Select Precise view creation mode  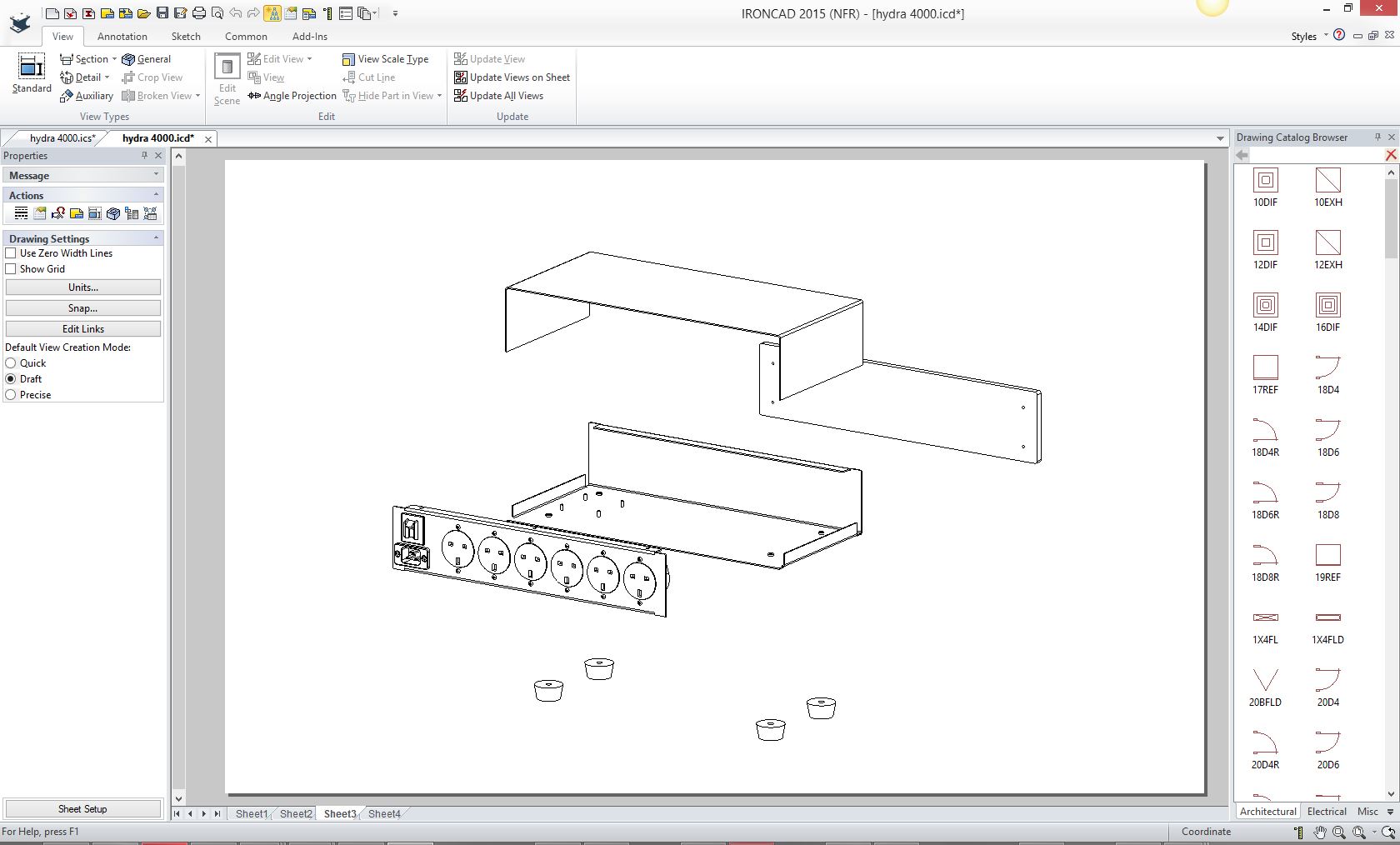[11, 395]
